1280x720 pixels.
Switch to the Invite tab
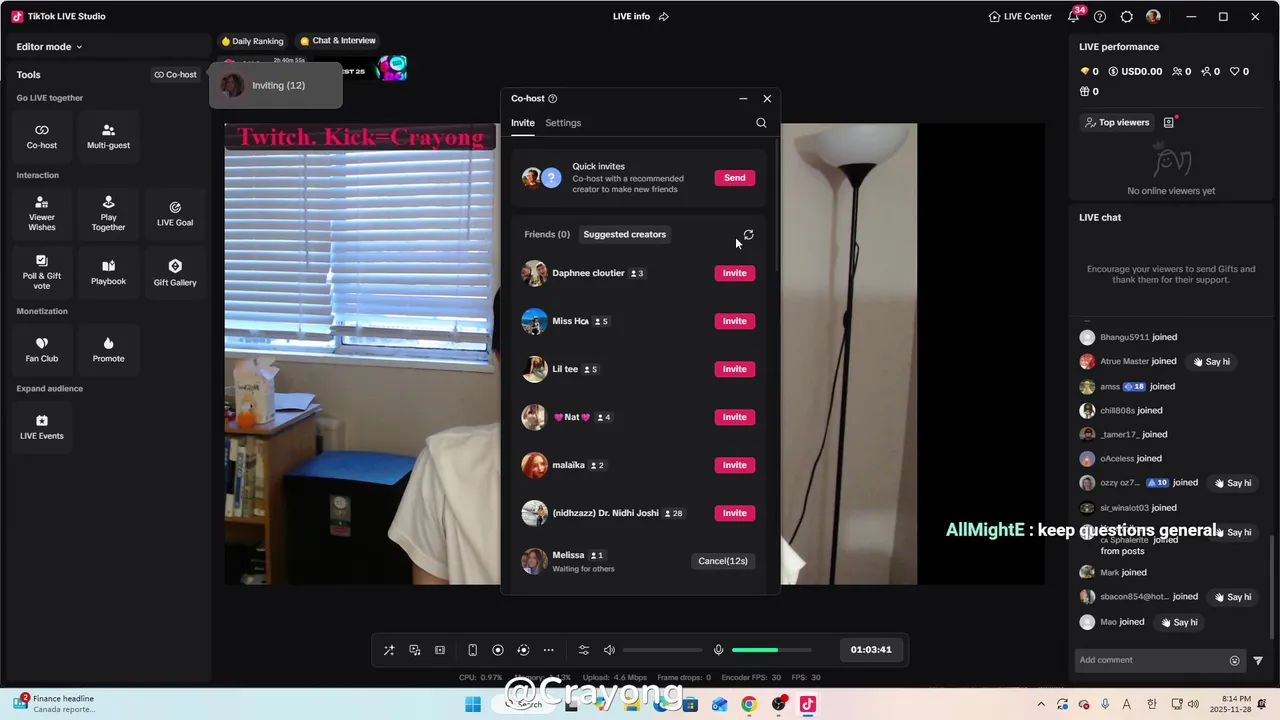[x=522, y=123]
